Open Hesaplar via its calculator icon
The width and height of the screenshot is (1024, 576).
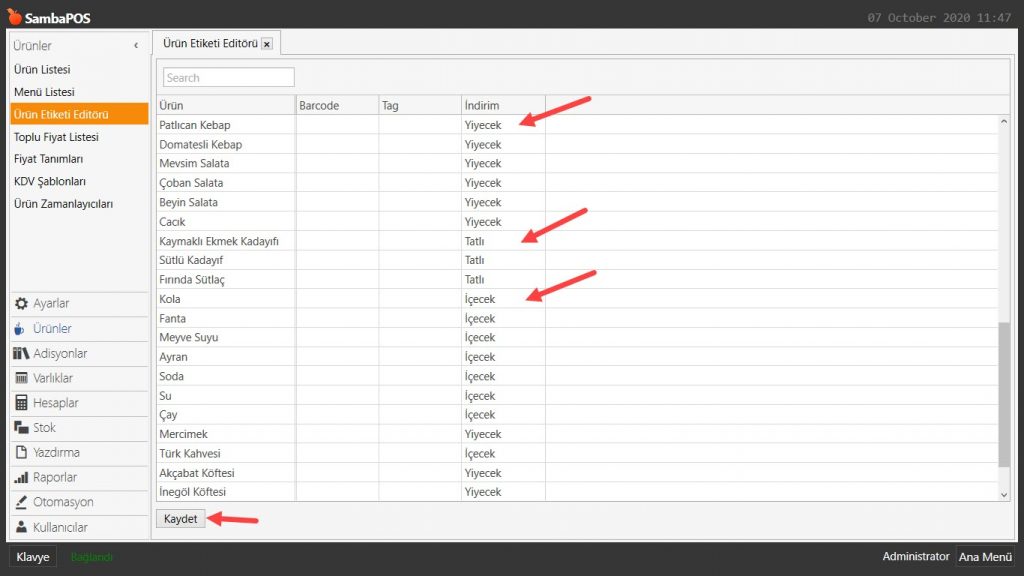click(21, 403)
